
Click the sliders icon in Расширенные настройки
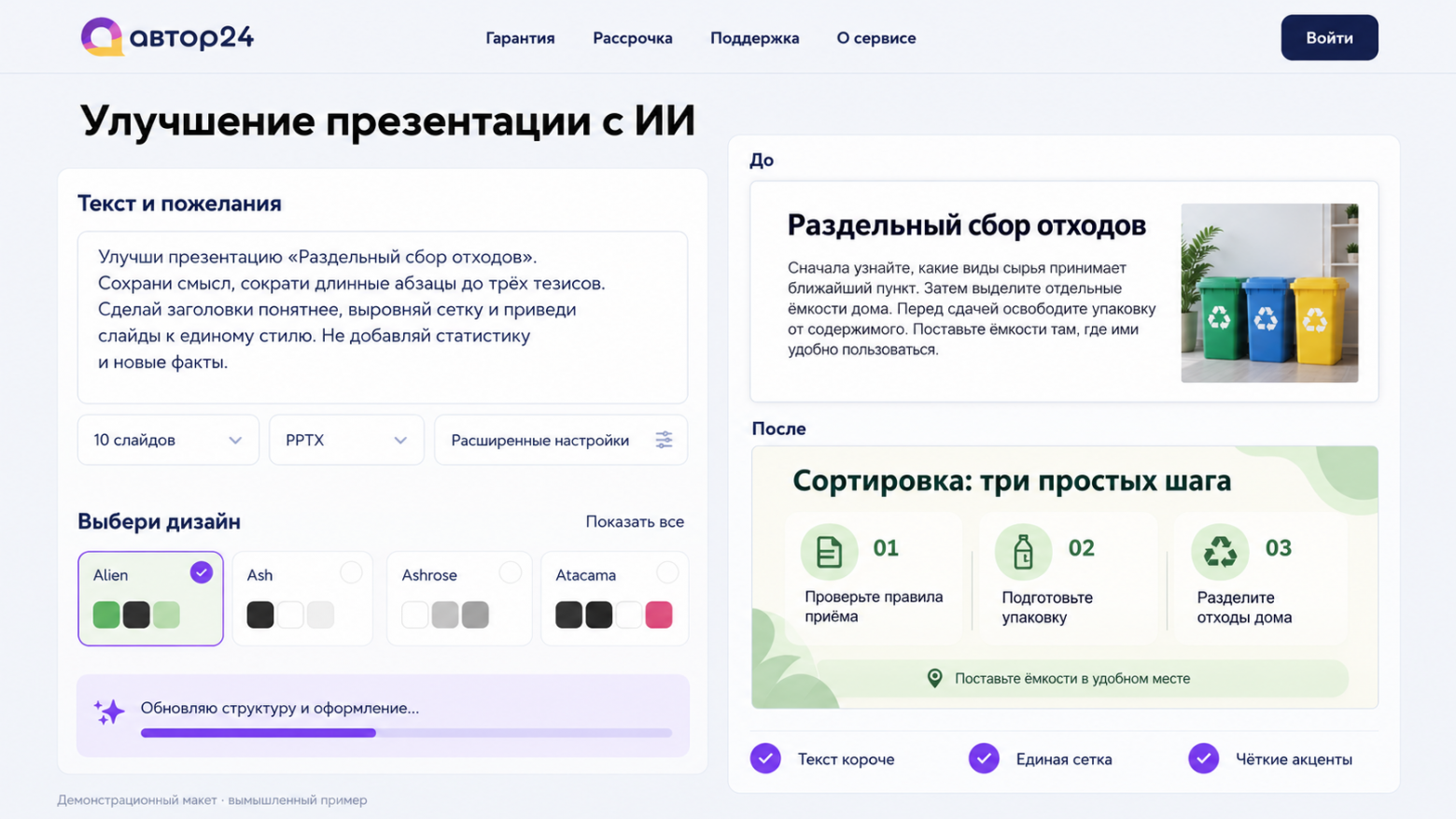(x=664, y=440)
